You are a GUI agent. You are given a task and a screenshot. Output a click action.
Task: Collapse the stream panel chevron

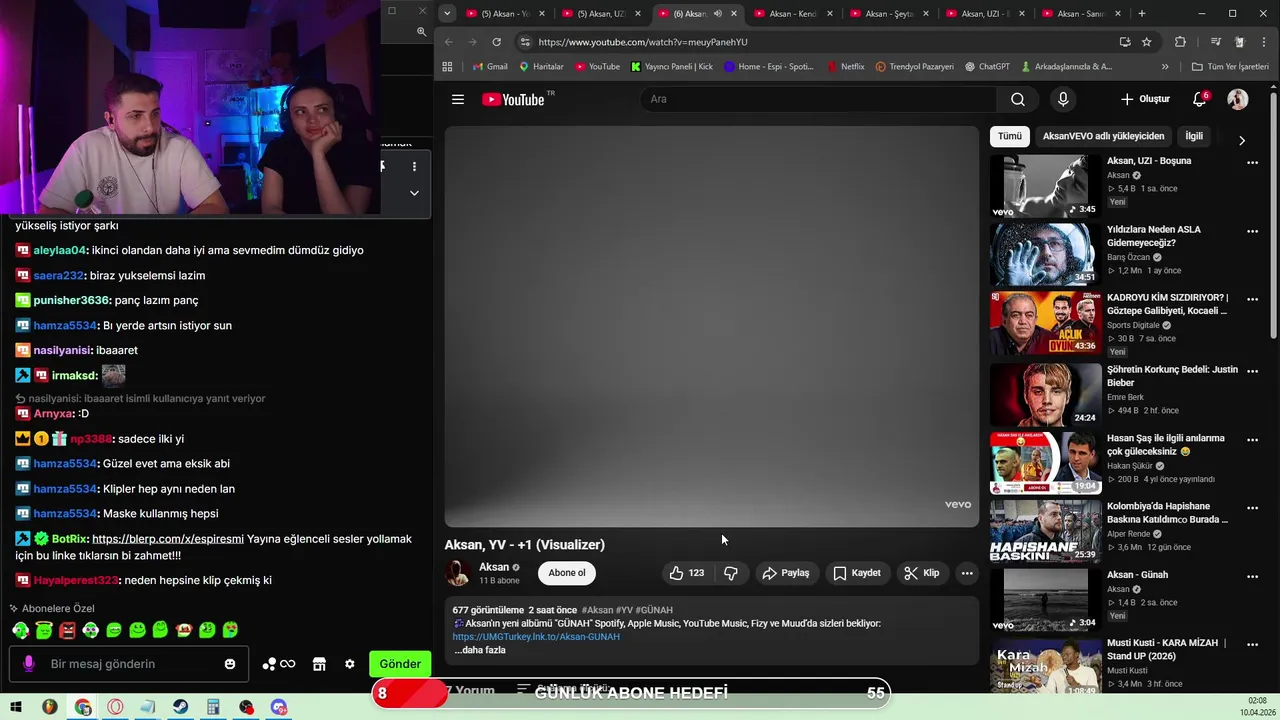(414, 193)
